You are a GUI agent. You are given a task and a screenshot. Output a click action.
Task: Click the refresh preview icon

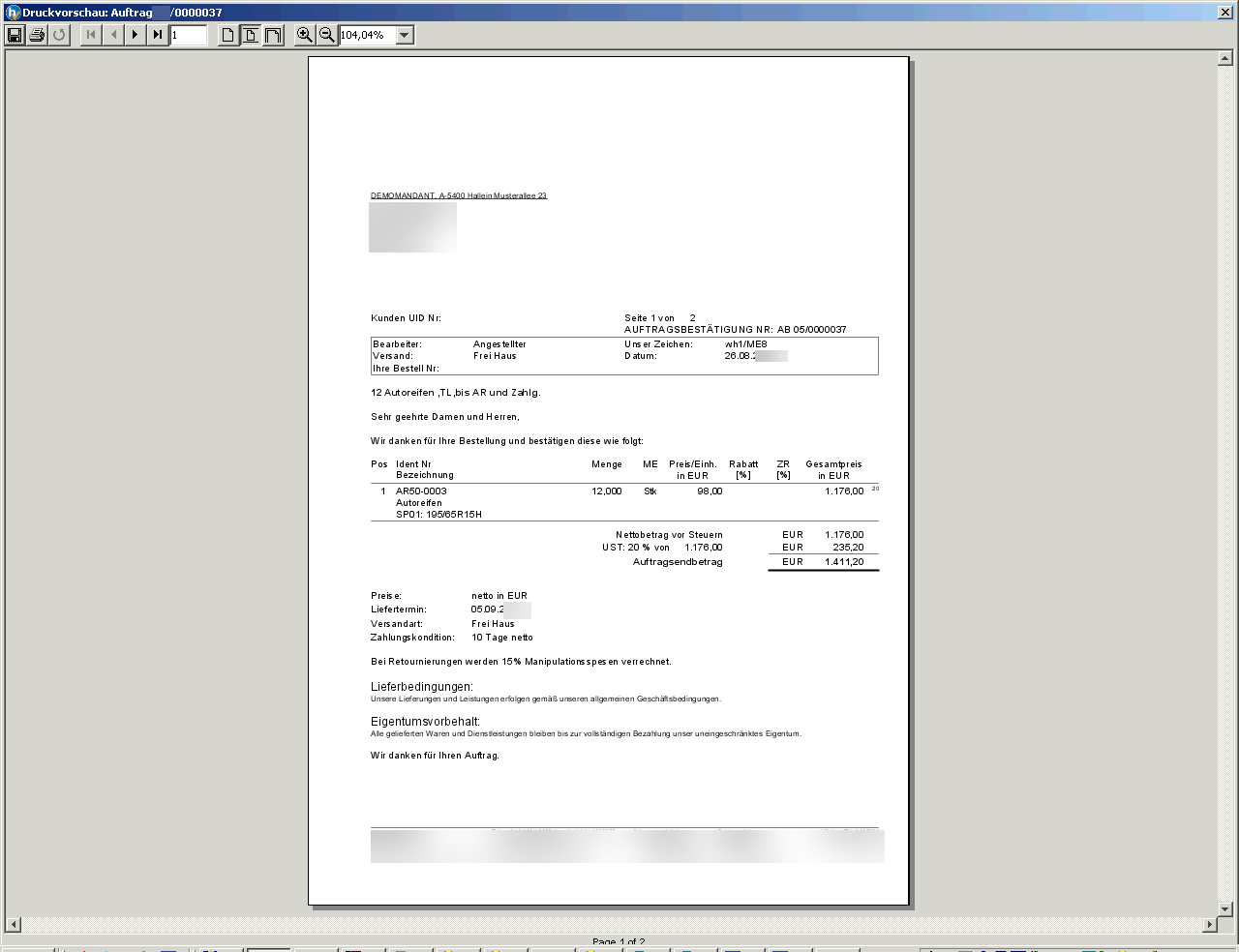click(x=59, y=35)
